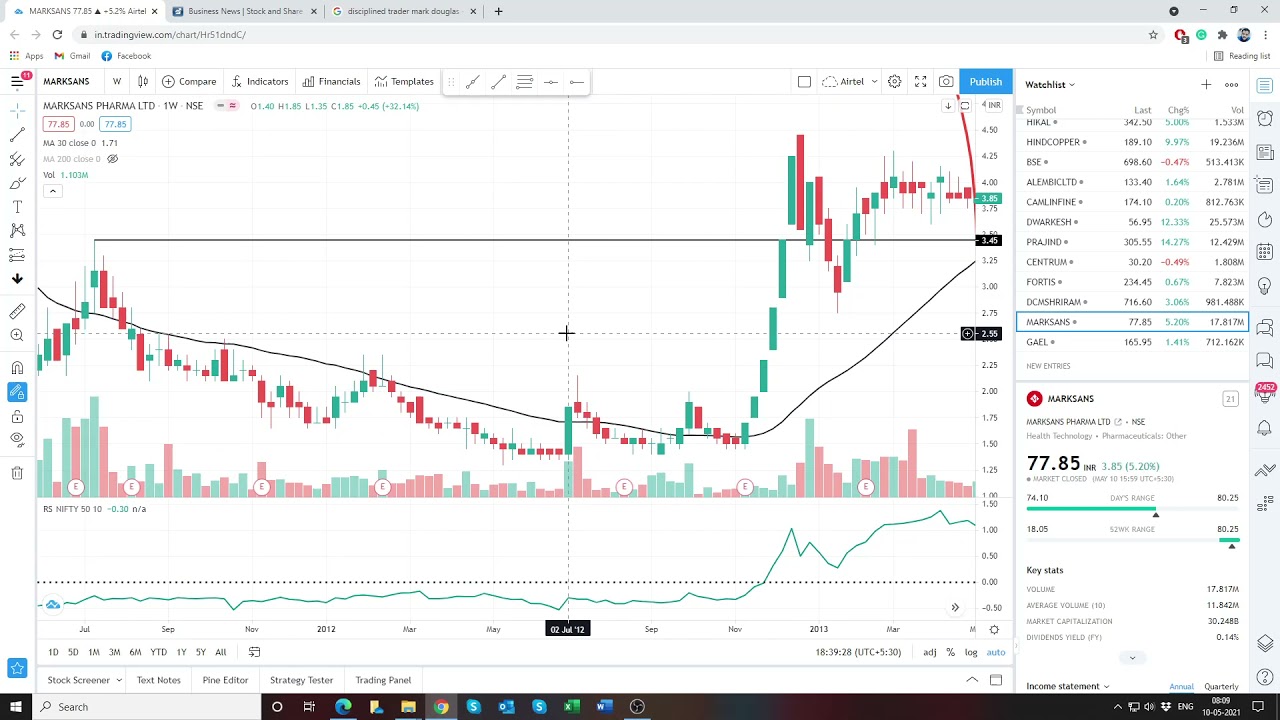Open indicator Templates

pos(404,81)
